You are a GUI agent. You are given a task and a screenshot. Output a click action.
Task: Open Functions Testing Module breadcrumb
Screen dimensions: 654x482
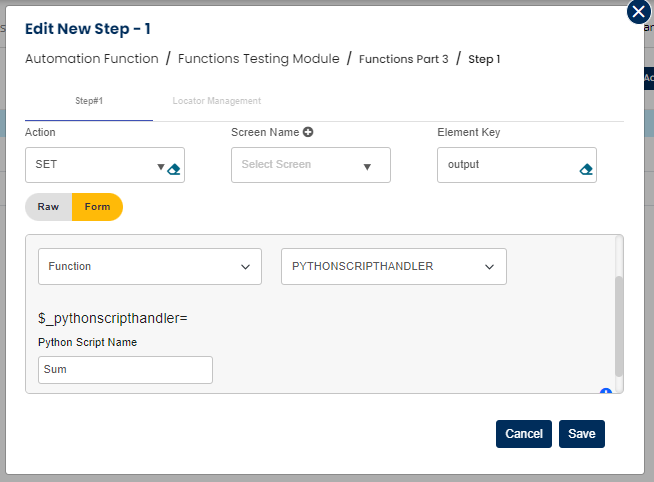(258, 59)
